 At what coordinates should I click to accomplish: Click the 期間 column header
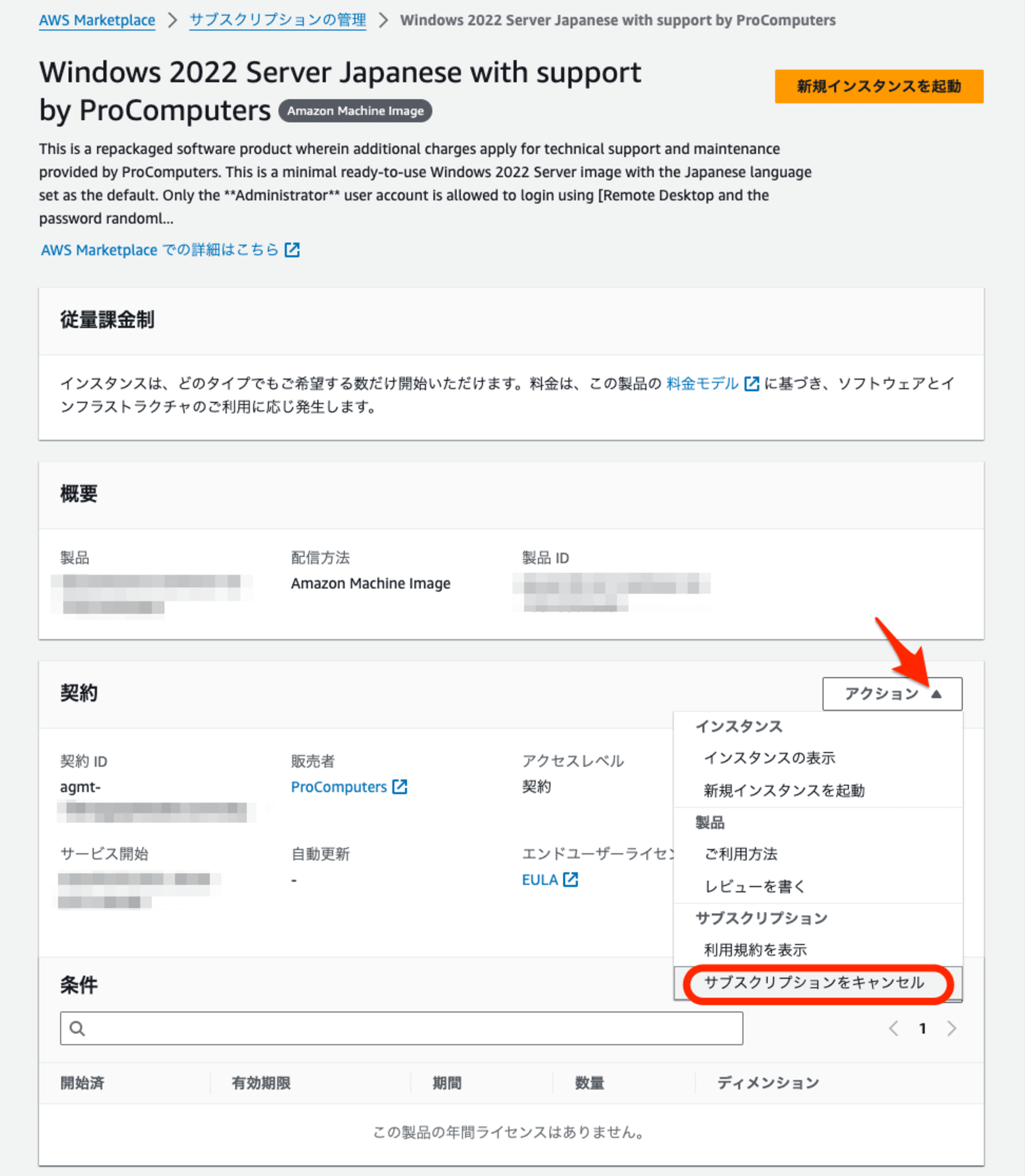click(x=447, y=1083)
